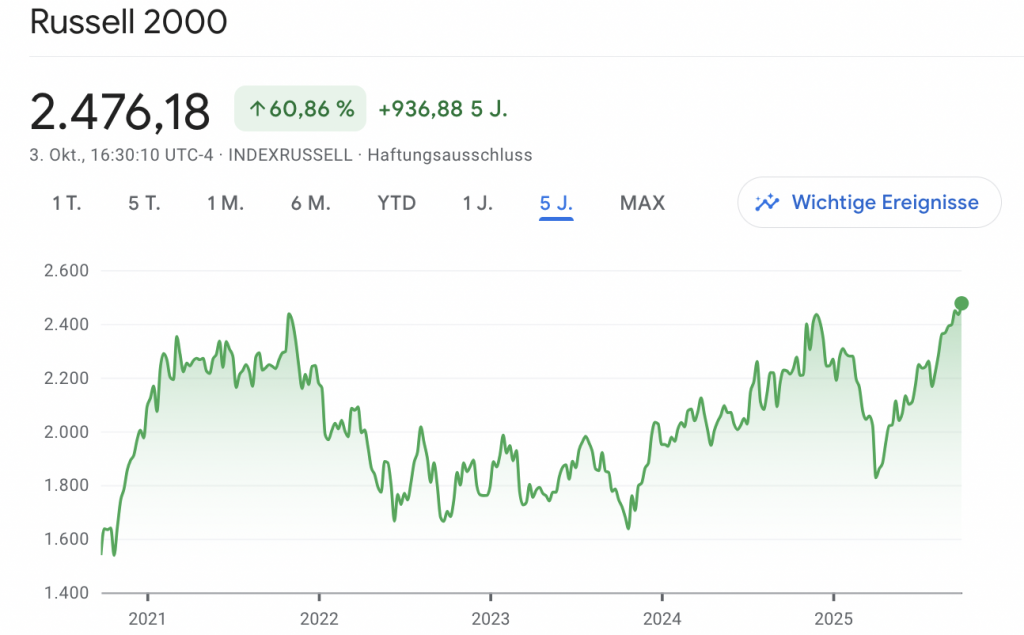Screen dimensions: 1024x635
Task: Show the 1 M. chart view
Action: pos(225,203)
